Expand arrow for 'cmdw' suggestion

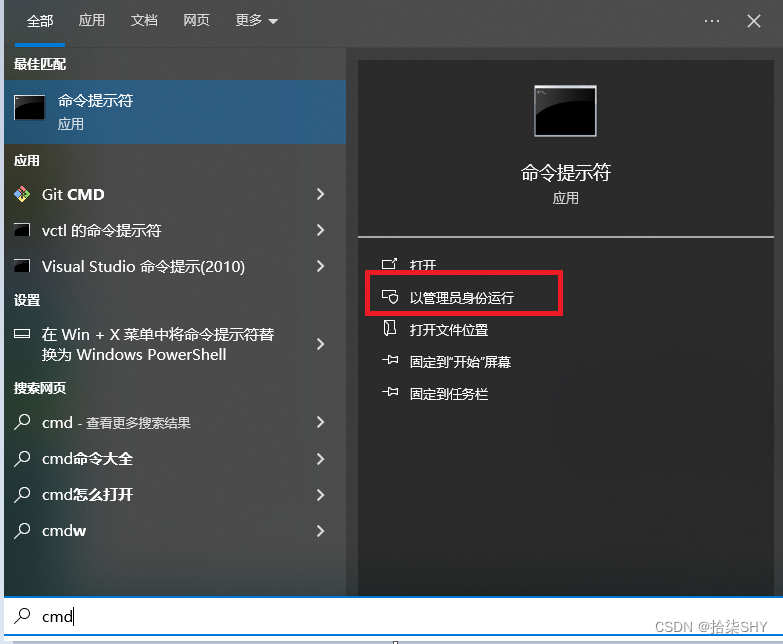(321, 530)
